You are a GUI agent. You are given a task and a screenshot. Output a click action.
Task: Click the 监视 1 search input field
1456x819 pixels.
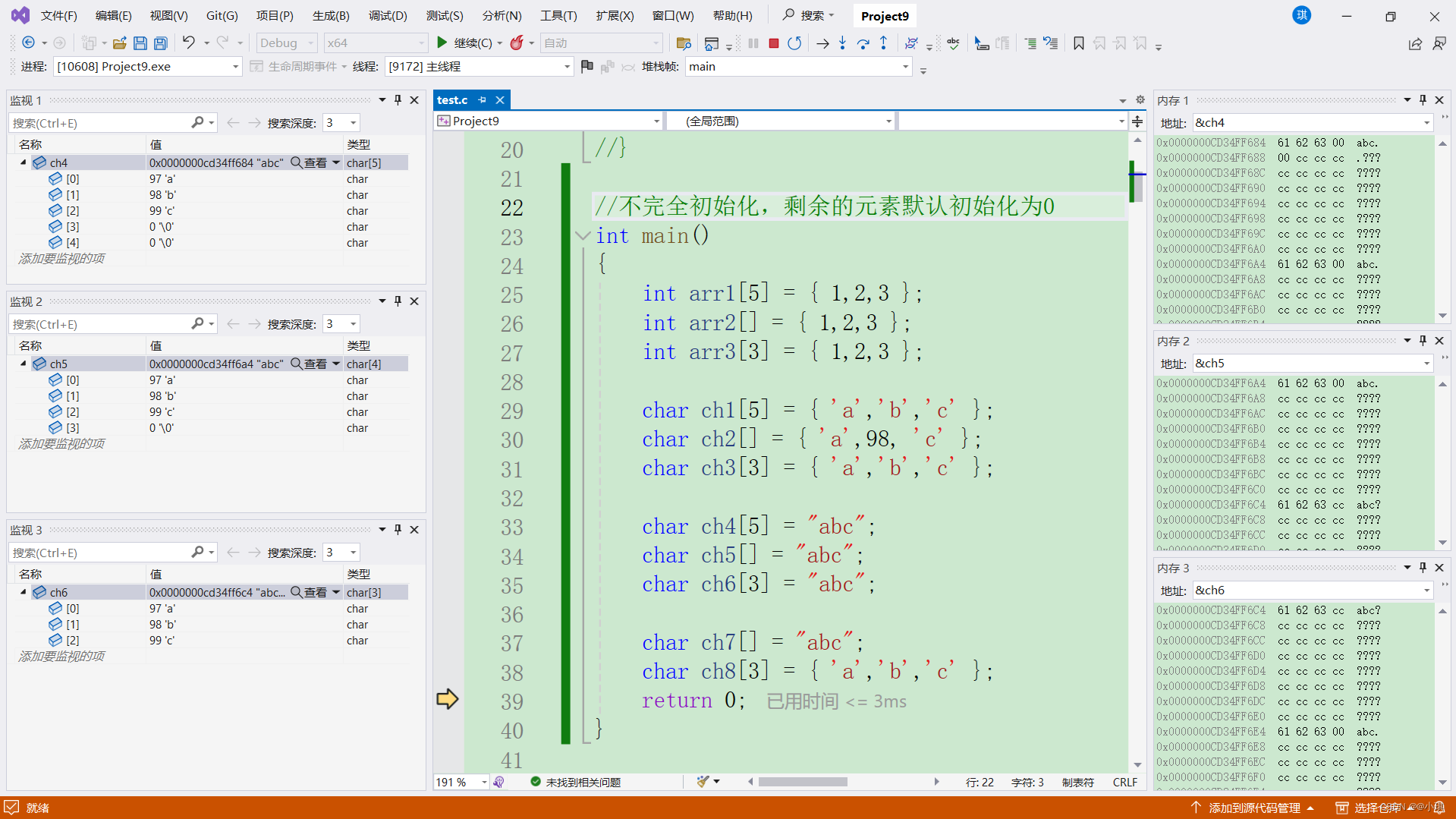(100, 123)
